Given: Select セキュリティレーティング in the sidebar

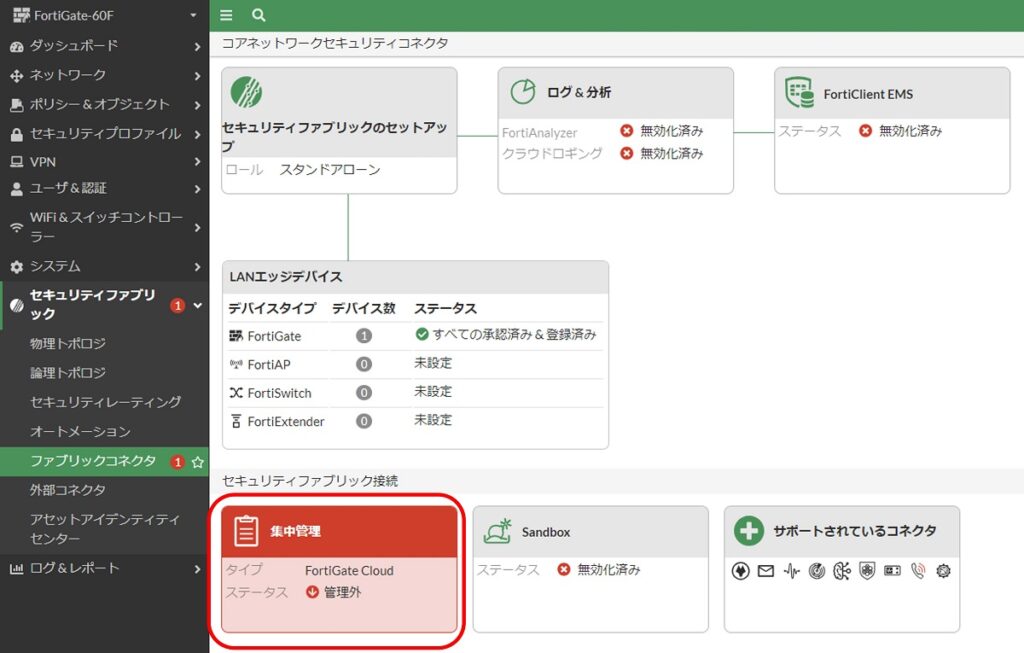Looking at the screenshot, I should [105, 402].
